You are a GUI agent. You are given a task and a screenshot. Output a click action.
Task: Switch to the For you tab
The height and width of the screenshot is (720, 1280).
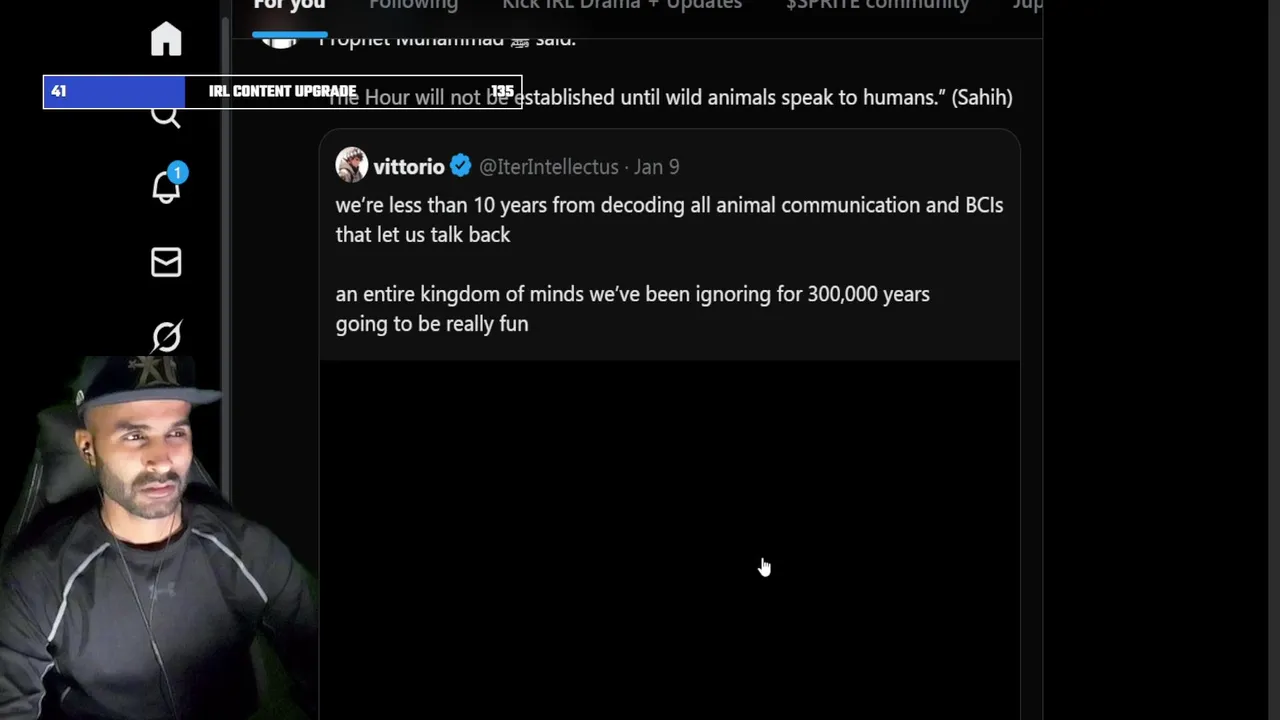(289, 6)
